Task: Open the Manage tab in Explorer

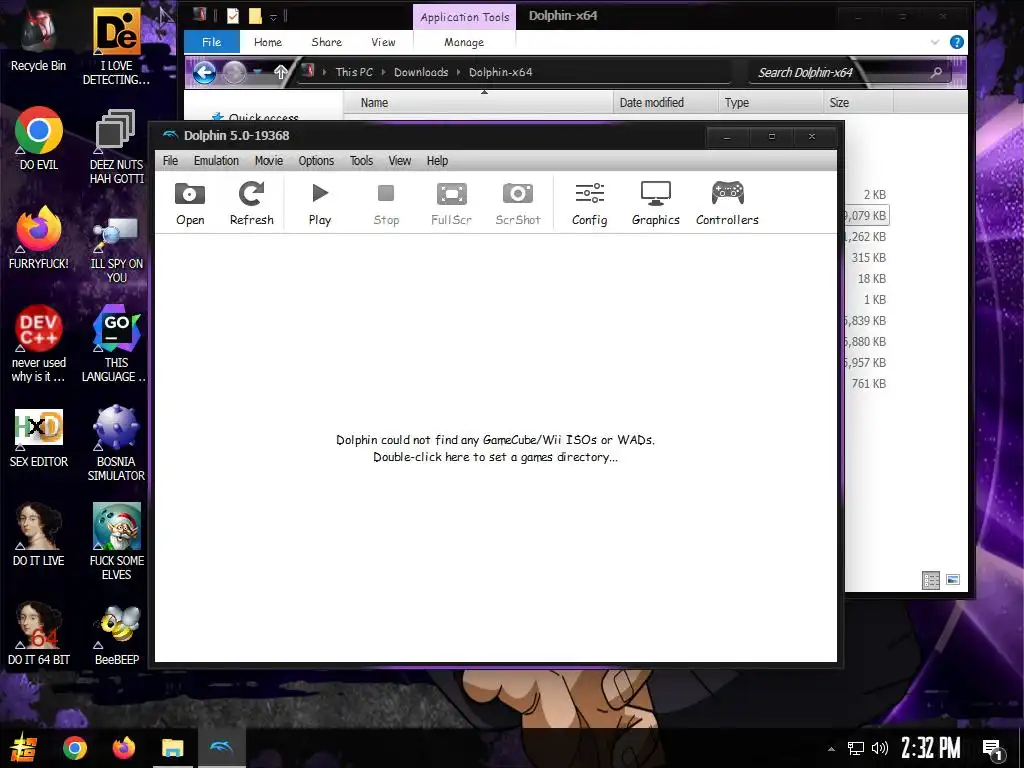Action: [464, 42]
